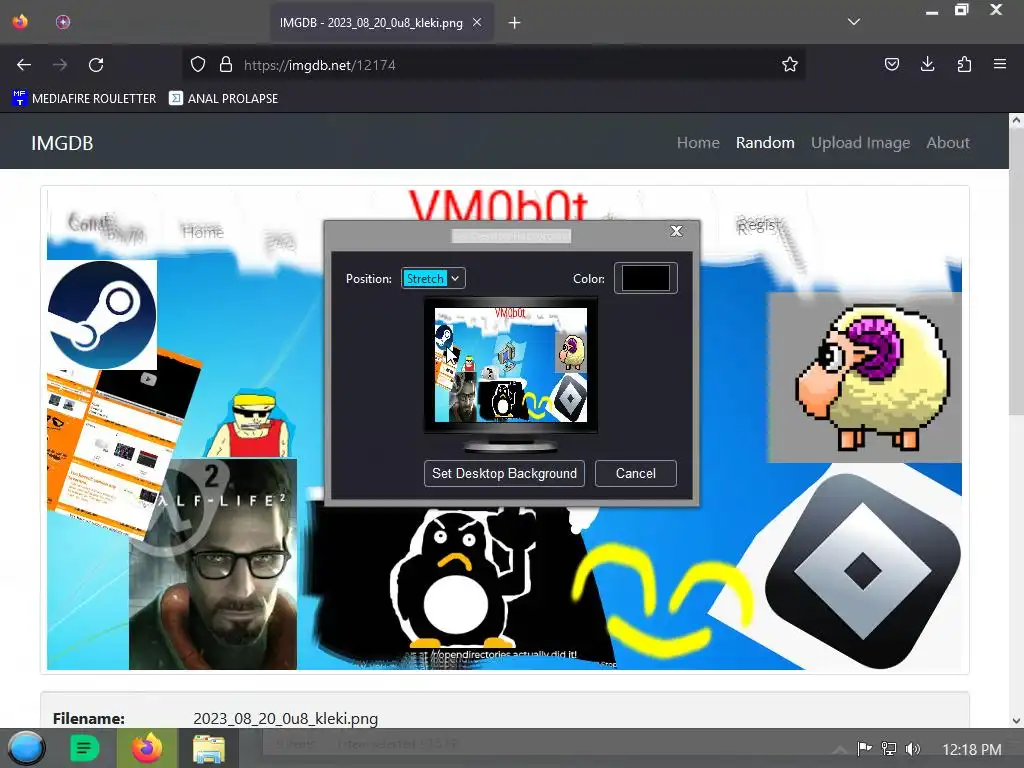Open the flag notification tray icon
Screen dimensions: 1024x768
[x=864, y=749]
